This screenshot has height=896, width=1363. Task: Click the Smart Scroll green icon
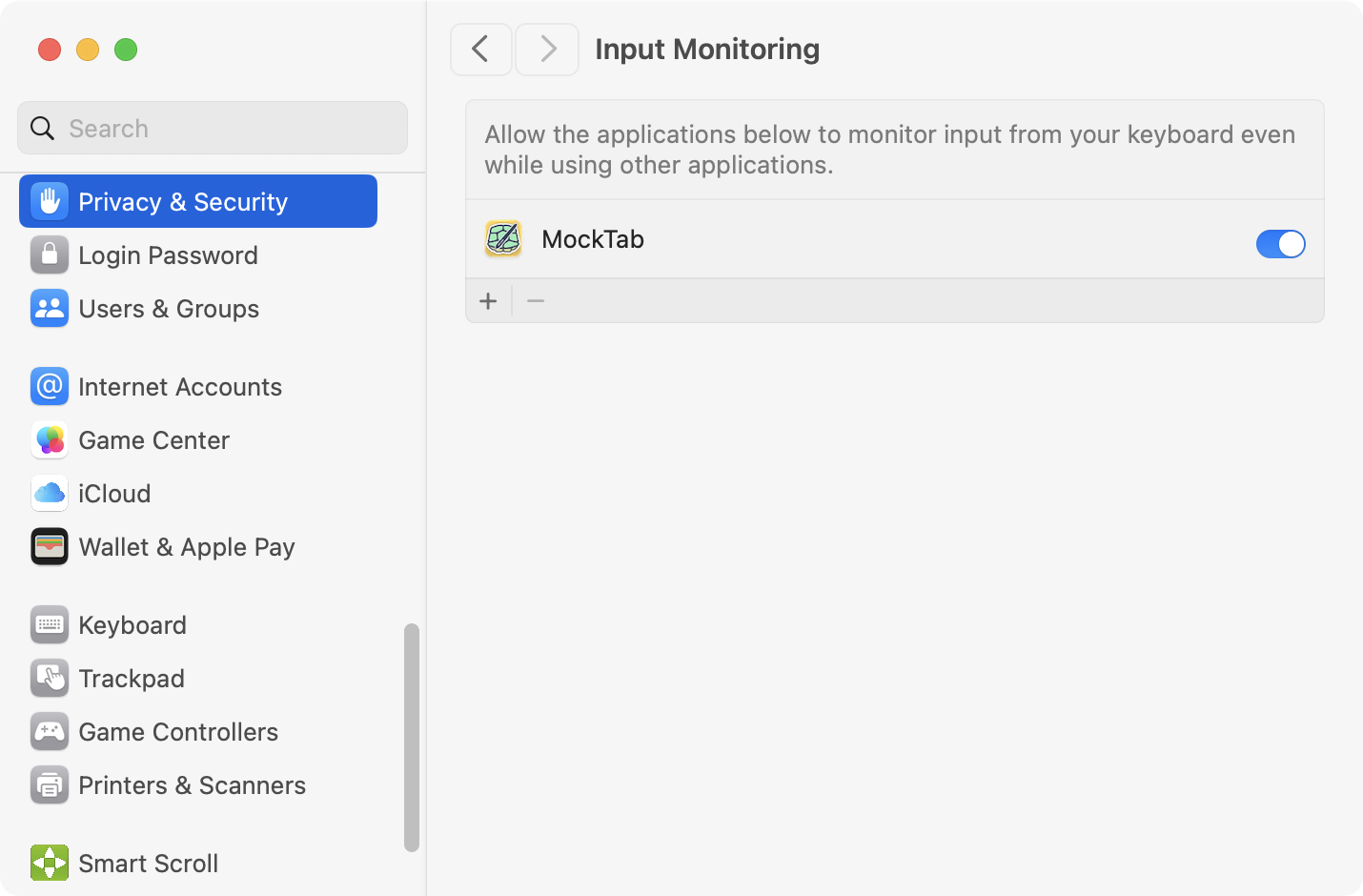click(50, 863)
